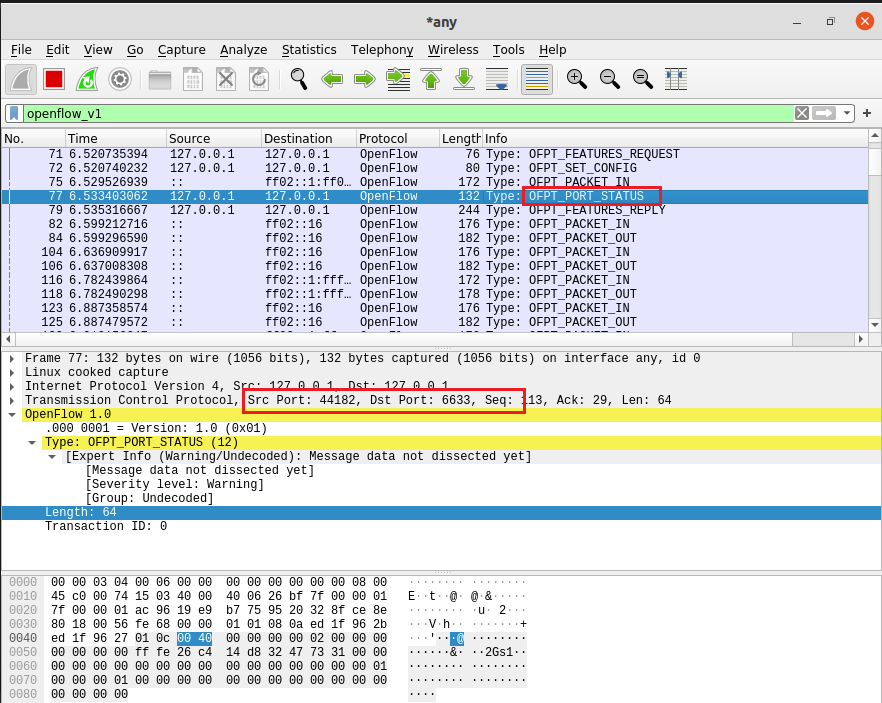This screenshot has width=882, height=703.
Task: Click the Find packet magnifier icon
Action: tap(298, 79)
